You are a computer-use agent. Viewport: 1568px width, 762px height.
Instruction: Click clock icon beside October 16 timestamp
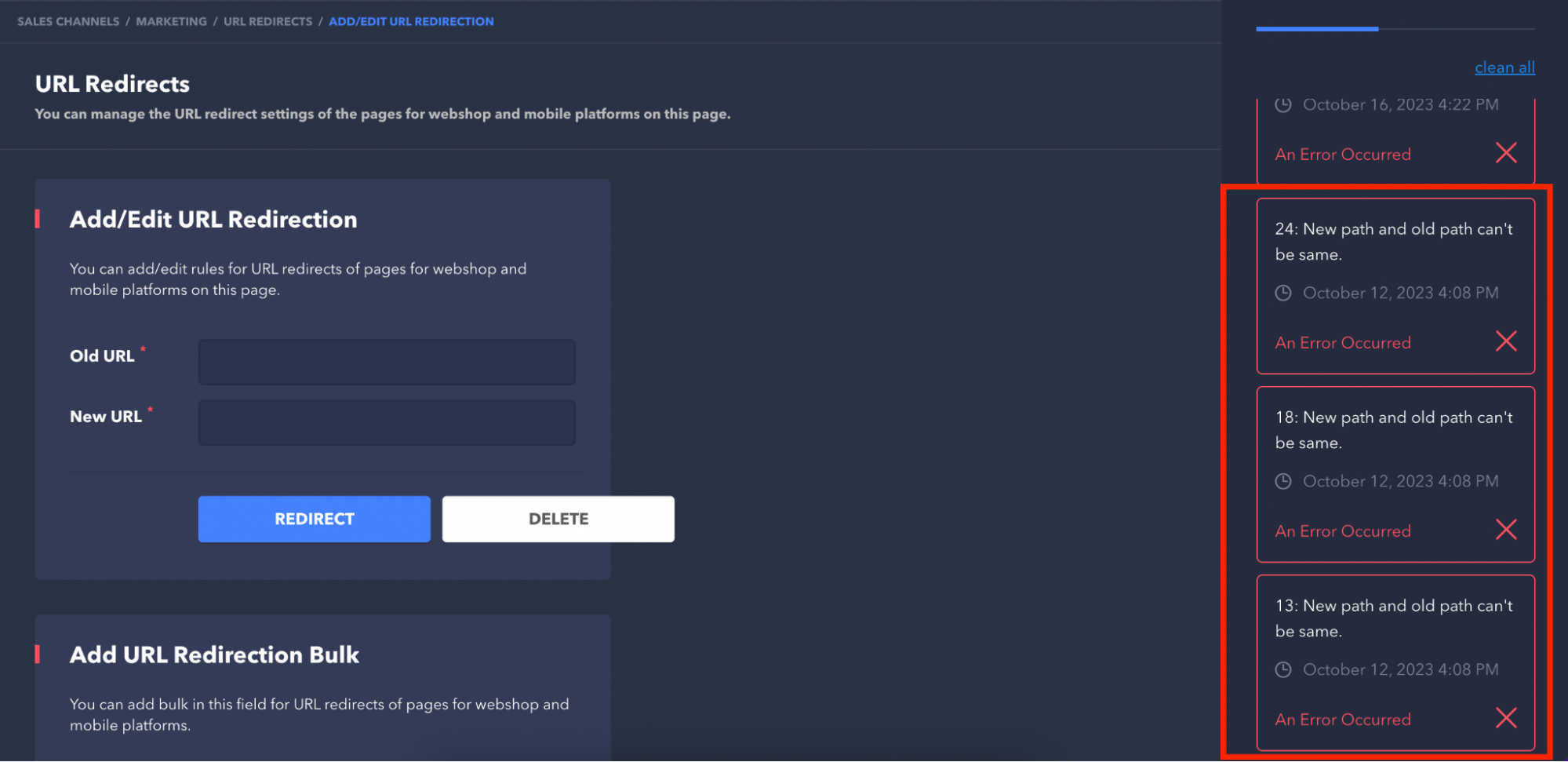click(1282, 105)
